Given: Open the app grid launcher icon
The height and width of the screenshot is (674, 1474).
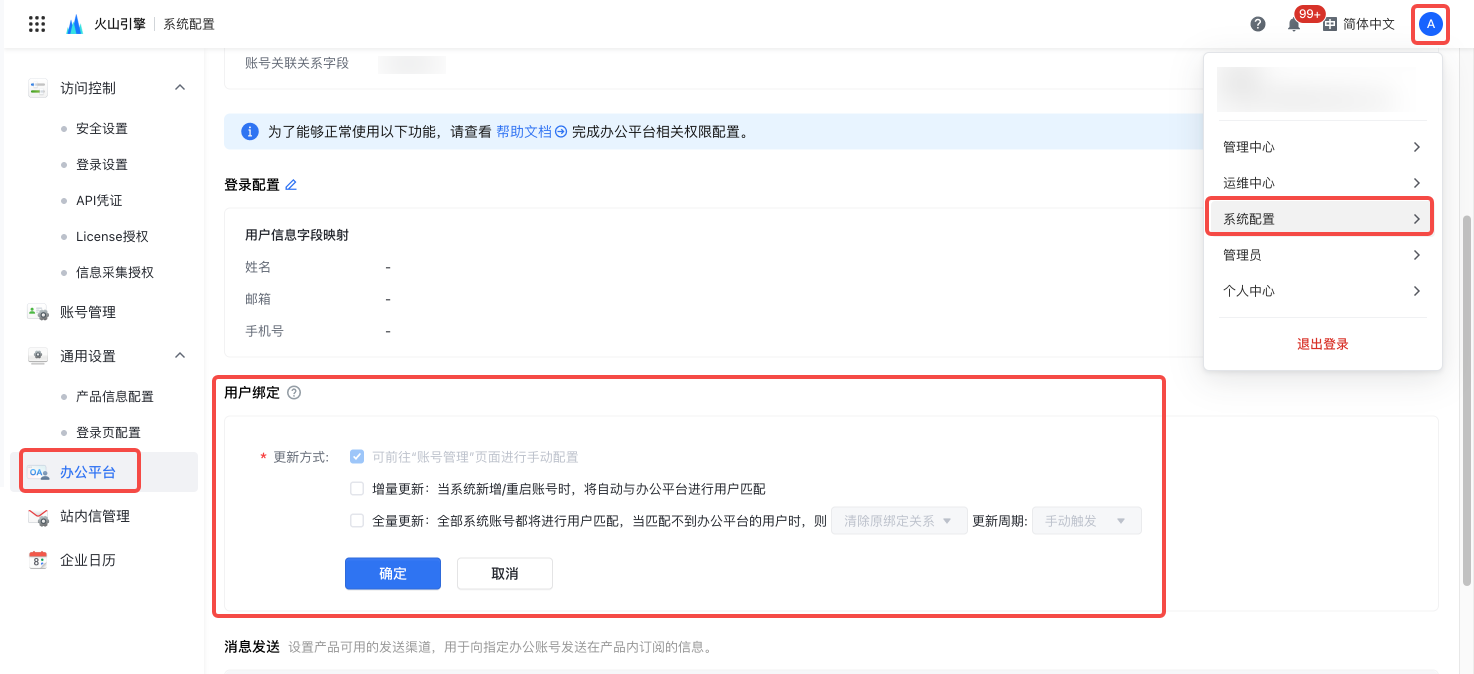Looking at the screenshot, I should (x=37, y=24).
